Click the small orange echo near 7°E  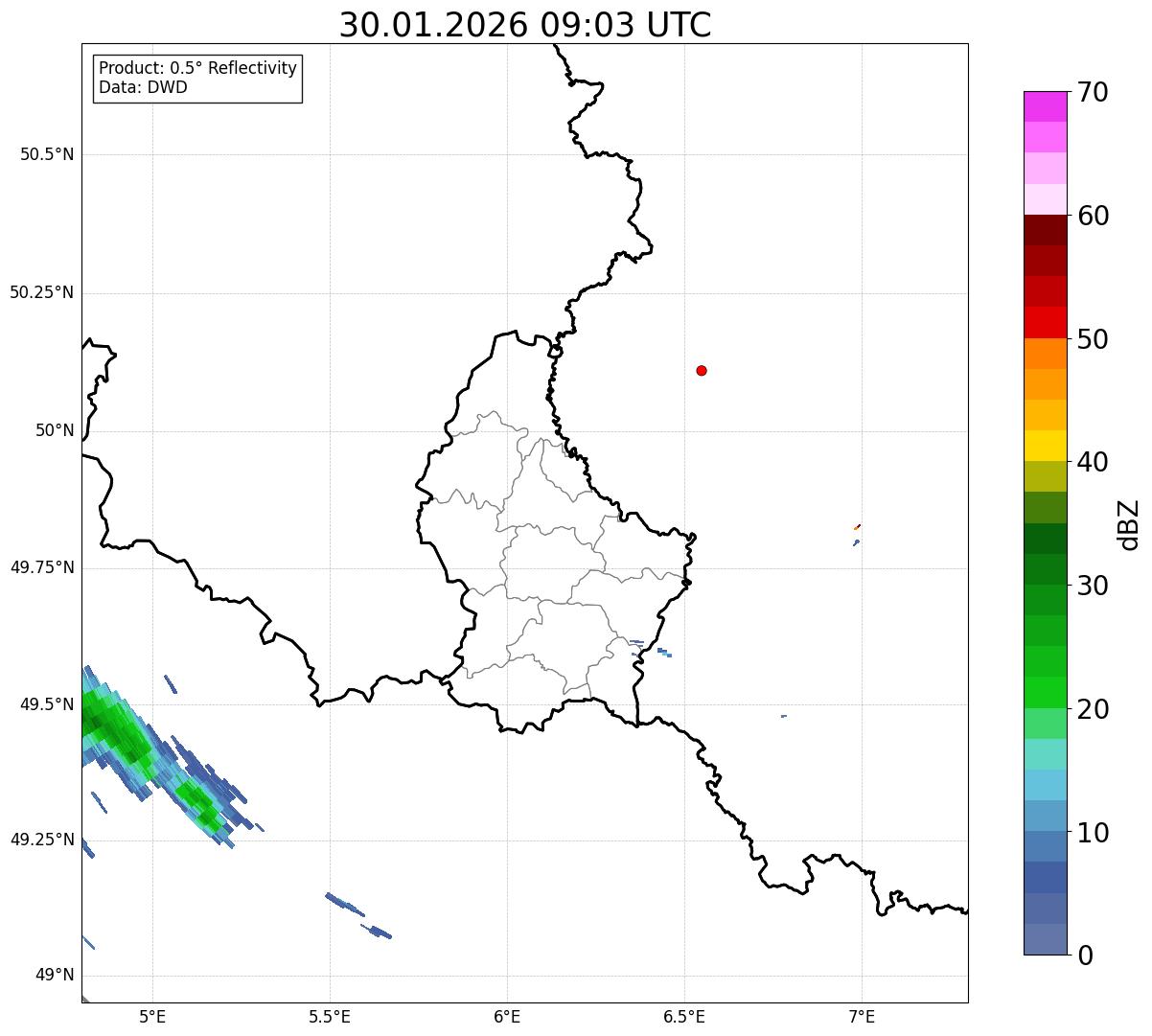tap(857, 526)
